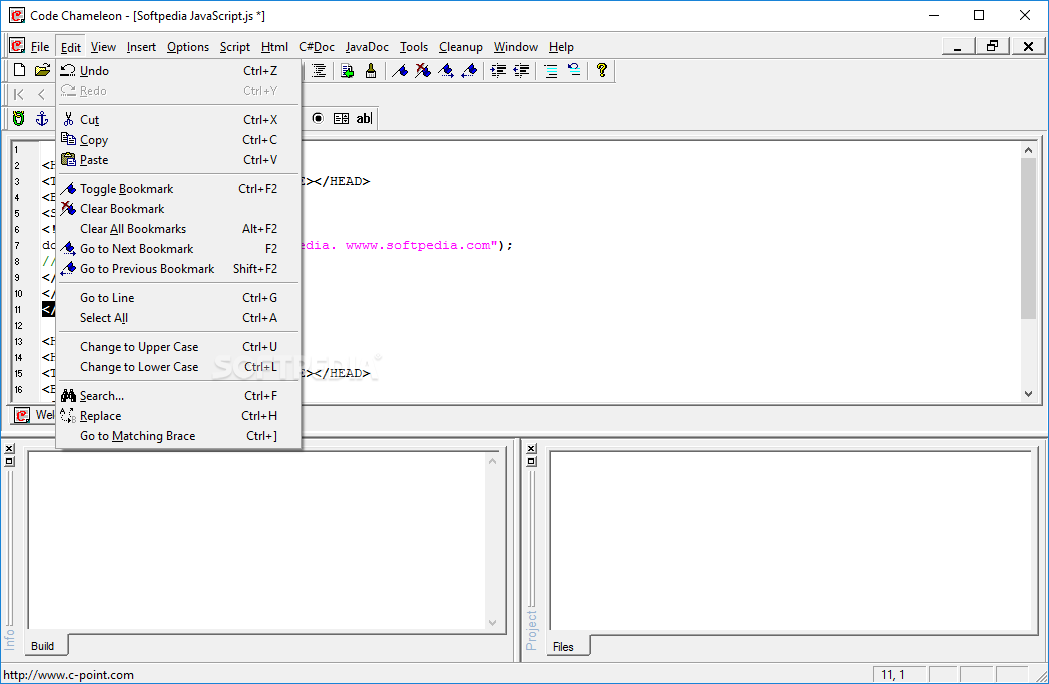Click Go to Previous Bookmark toolbar icon
1049x684 pixels.
[469, 70]
